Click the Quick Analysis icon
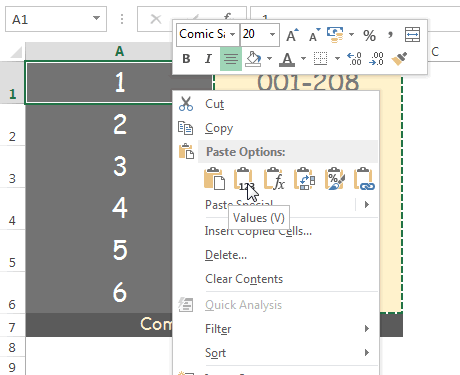The image size is (460, 375). (186, 305)
